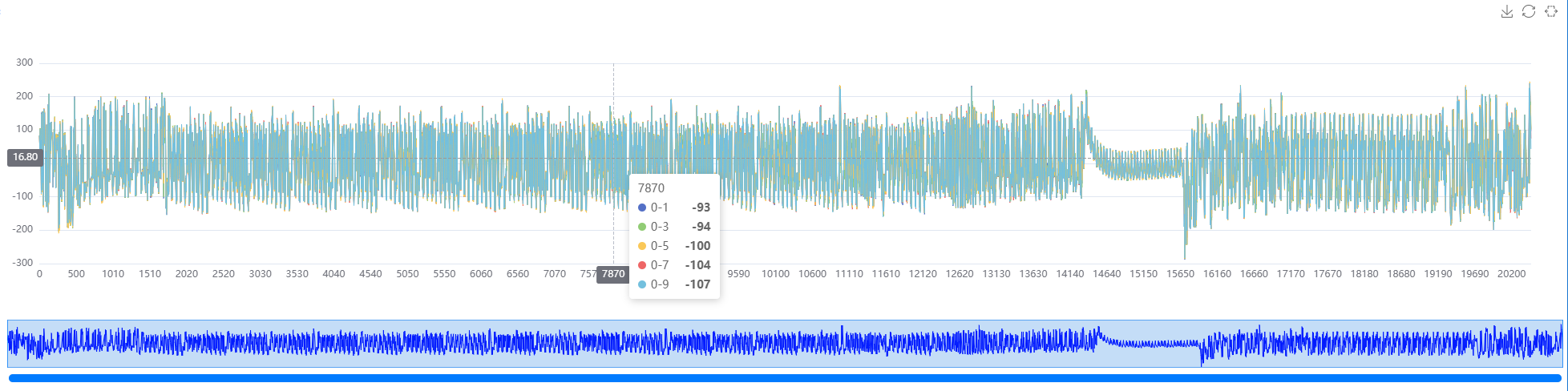Click the green dot for series 0-3

[642, 227]
